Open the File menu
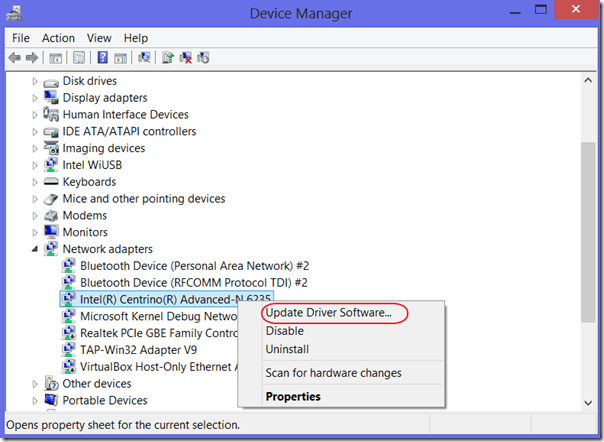The image size is (604, 442). coord(21,38)
